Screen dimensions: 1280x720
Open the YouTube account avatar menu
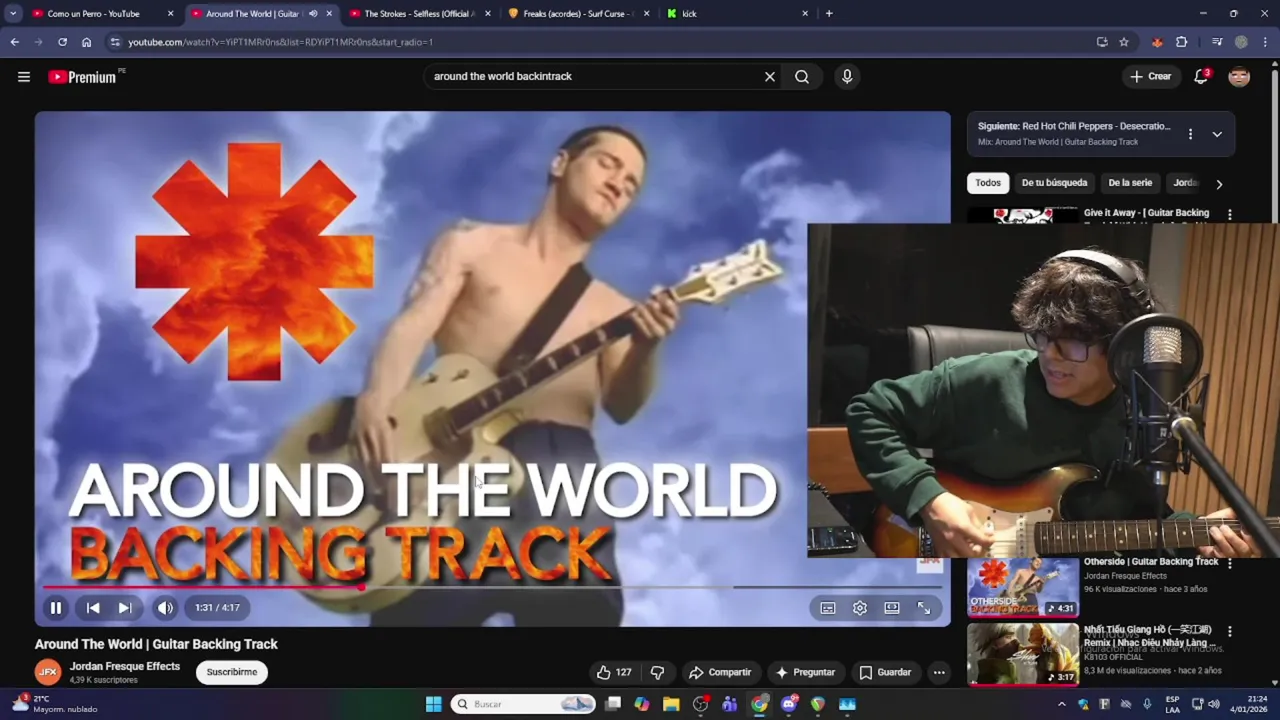(1239, 77)
